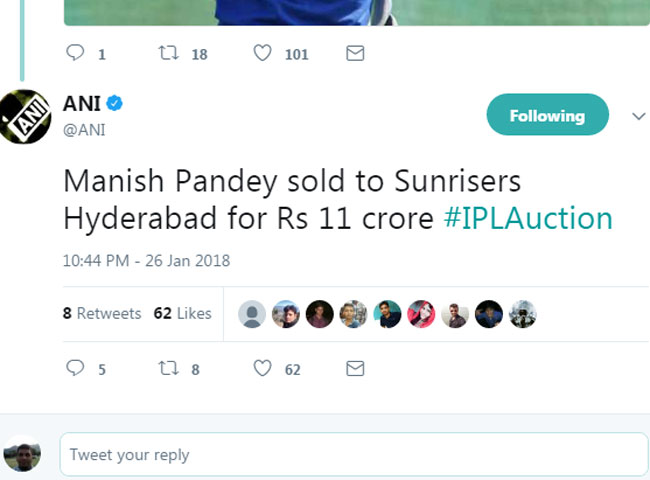Expand tweet options chevron next to Following
The width and height of the screenshot is (650, 480).
click(639, 116)
